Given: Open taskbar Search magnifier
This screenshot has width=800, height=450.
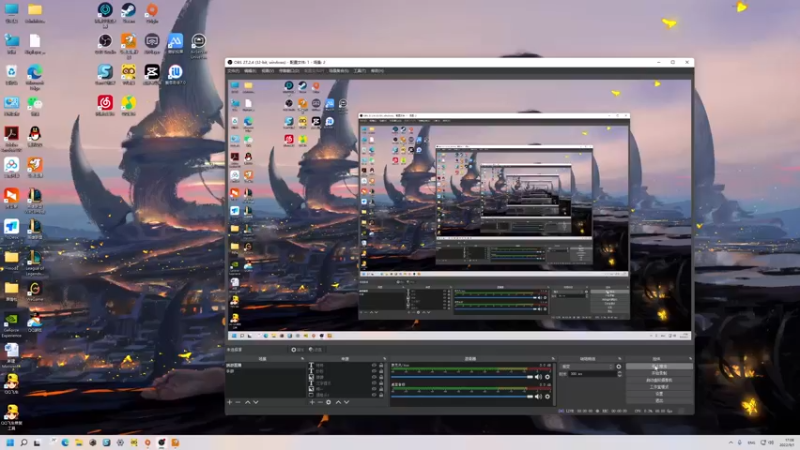Looking at the screenshot, I should pyautogui.click(x=23, y=442).
